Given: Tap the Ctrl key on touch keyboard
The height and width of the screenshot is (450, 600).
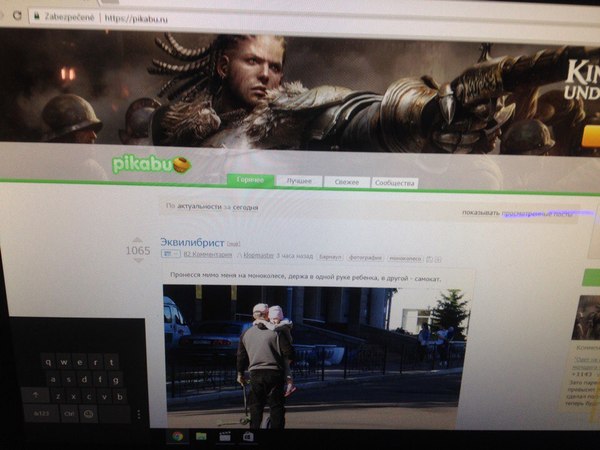Looking at the screenshot, I should coord(68,412).
